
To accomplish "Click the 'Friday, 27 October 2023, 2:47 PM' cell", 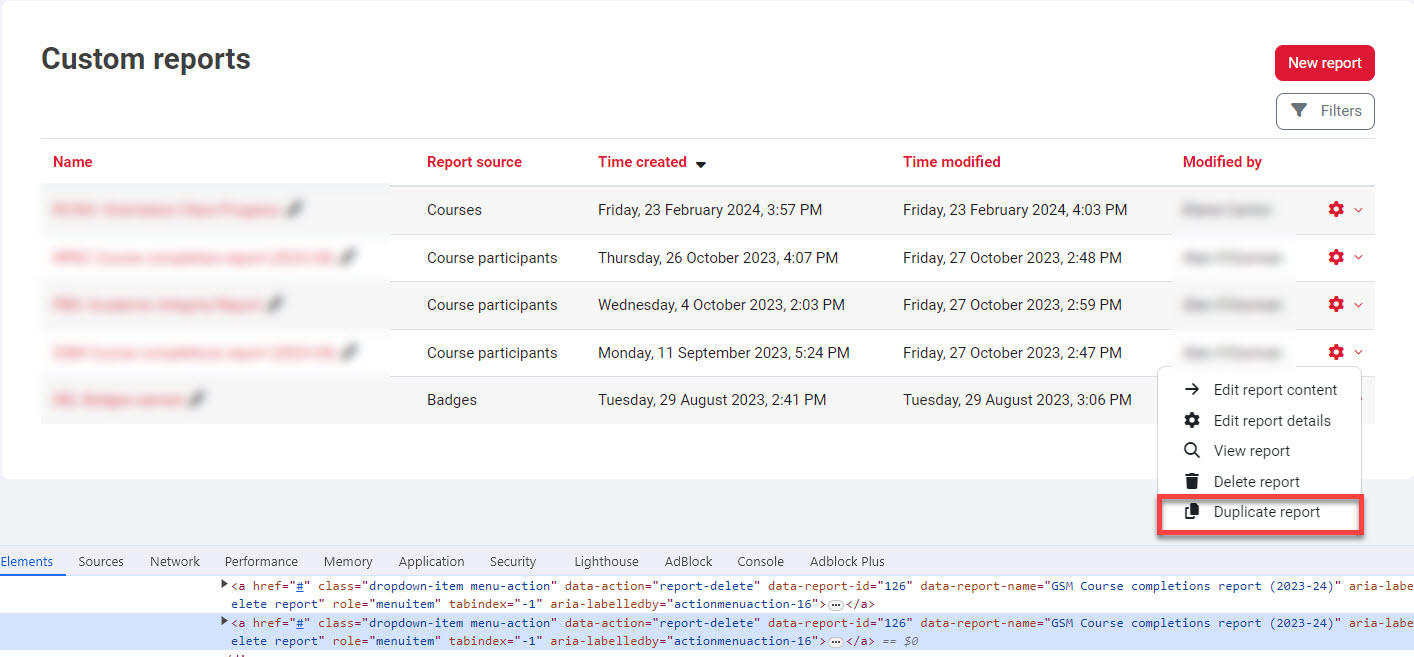I will point(1012,353).
